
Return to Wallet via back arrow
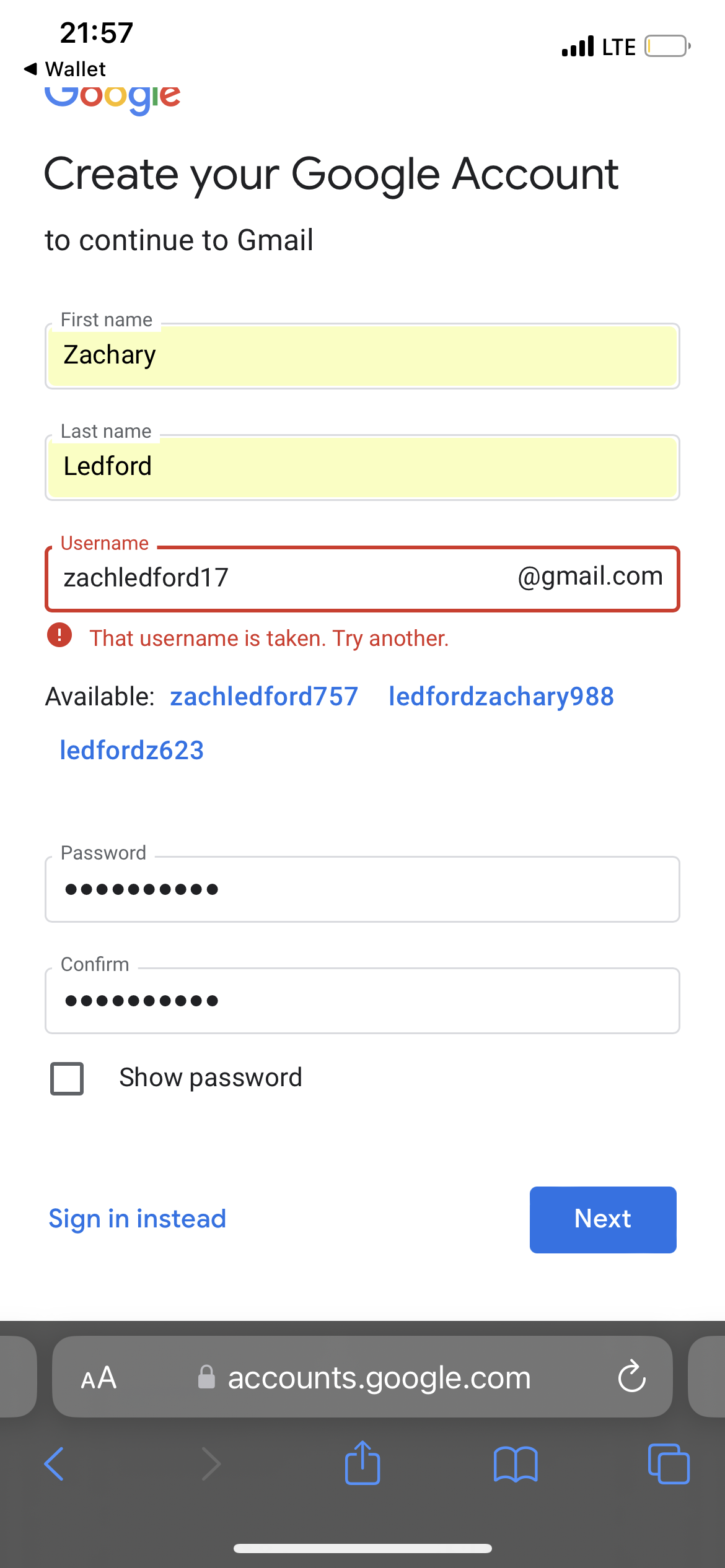click(x=31, y=69)
